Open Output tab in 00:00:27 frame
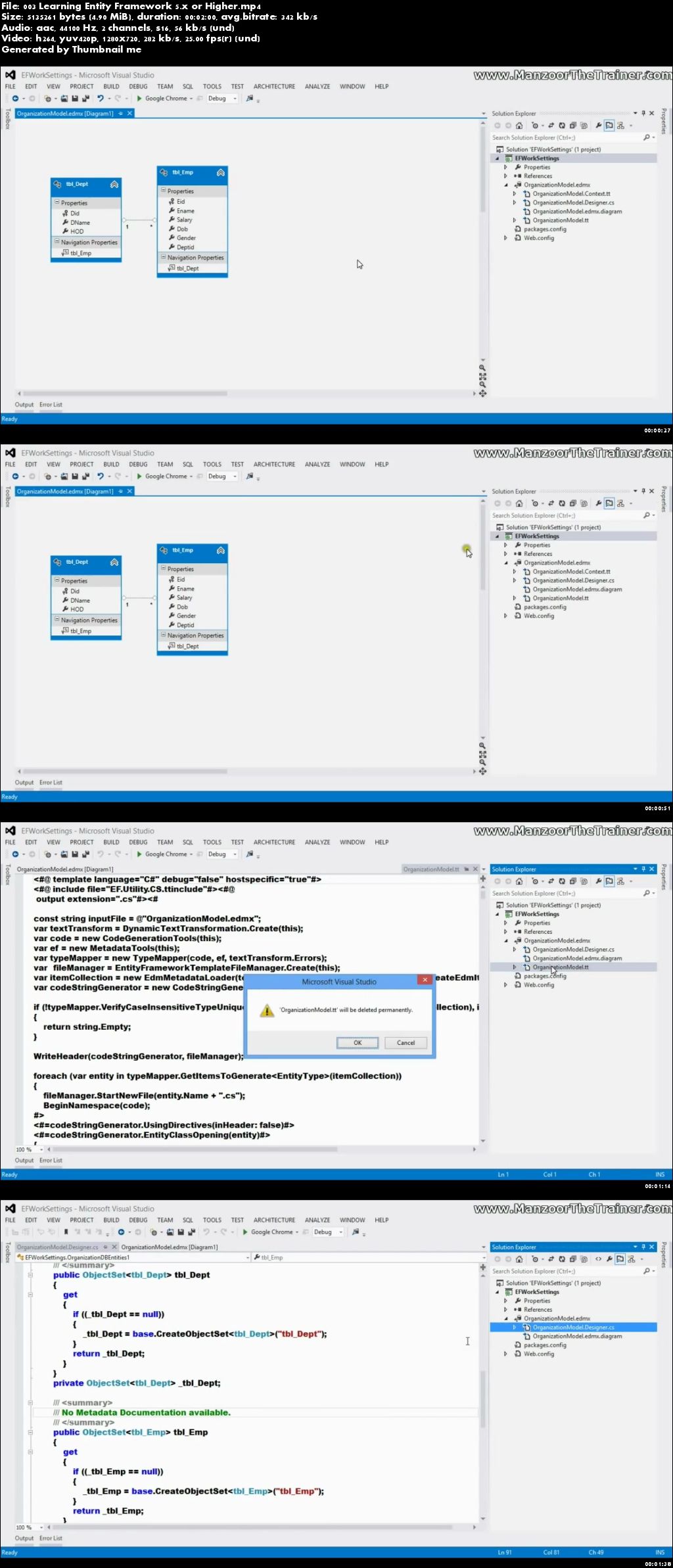Viewport: 673px width, 1568px height. [24, 405]
